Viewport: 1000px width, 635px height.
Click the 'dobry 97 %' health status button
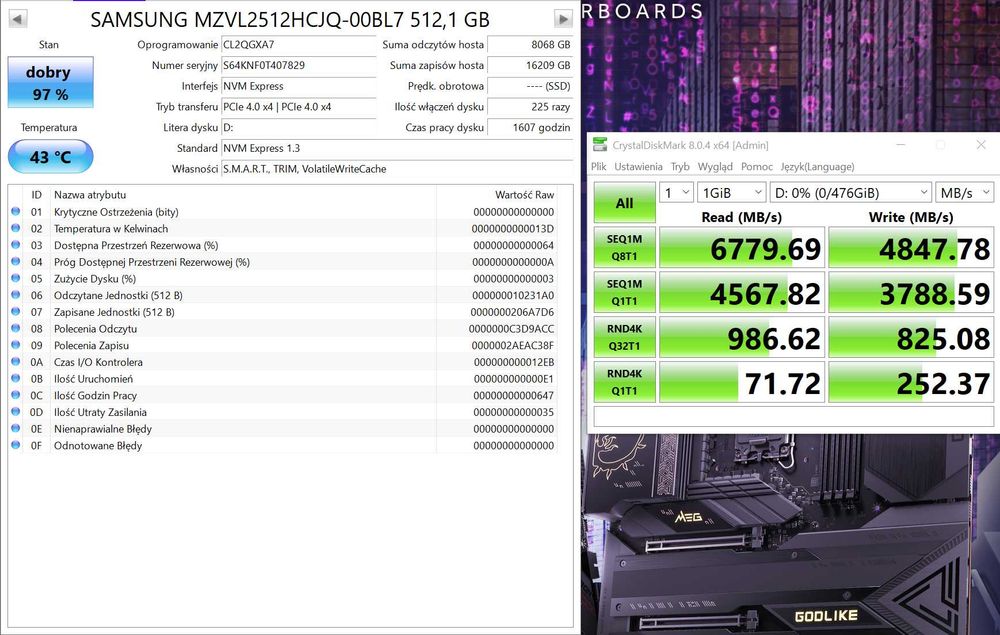pos(50,82)
